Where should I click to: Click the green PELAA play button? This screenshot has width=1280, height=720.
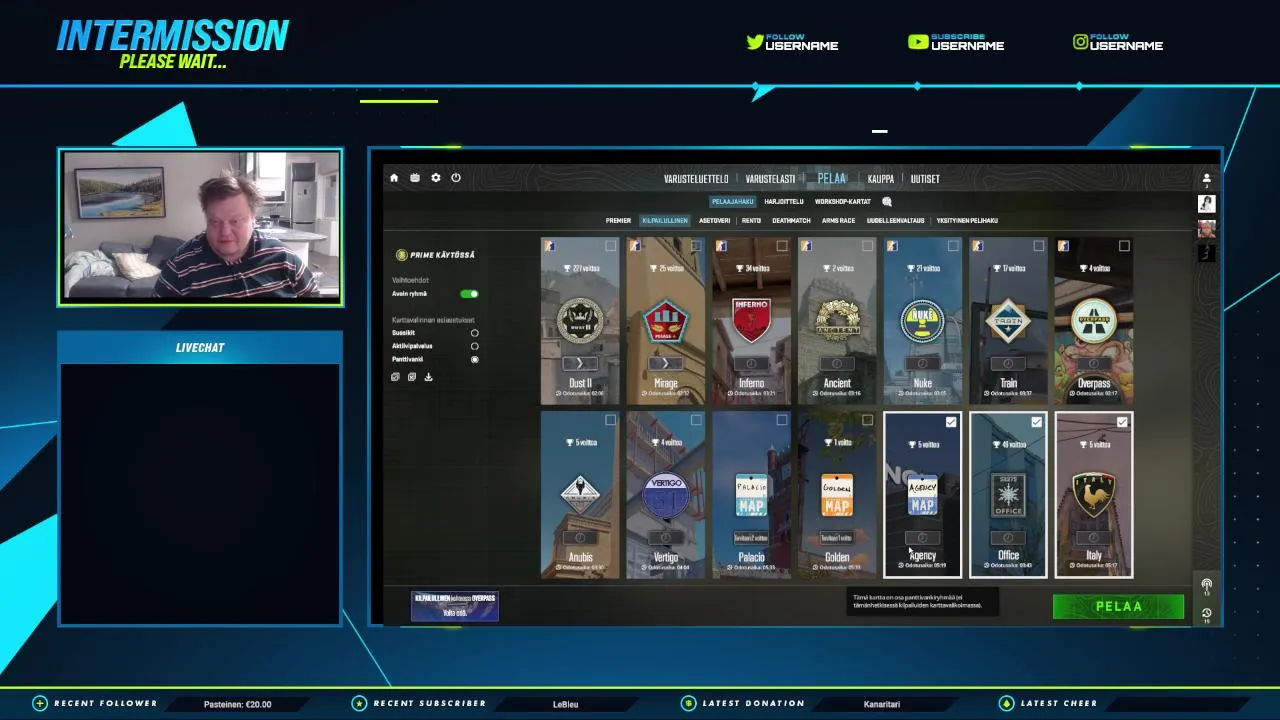pos(1118,606)
